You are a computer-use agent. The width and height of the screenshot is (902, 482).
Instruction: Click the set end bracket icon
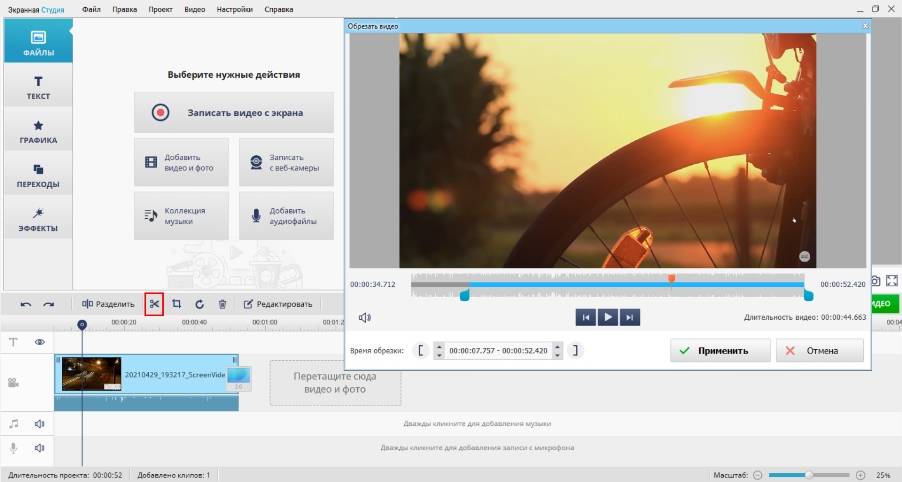(576, 351)
